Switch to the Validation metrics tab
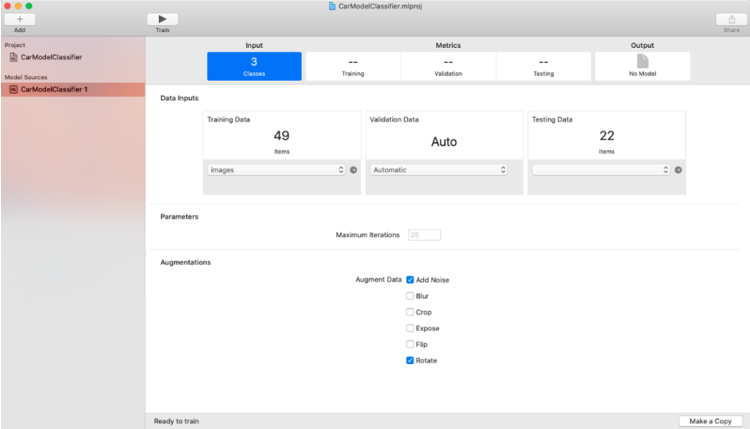This screenshot has height=429, width=750. [x=448, y=66]
